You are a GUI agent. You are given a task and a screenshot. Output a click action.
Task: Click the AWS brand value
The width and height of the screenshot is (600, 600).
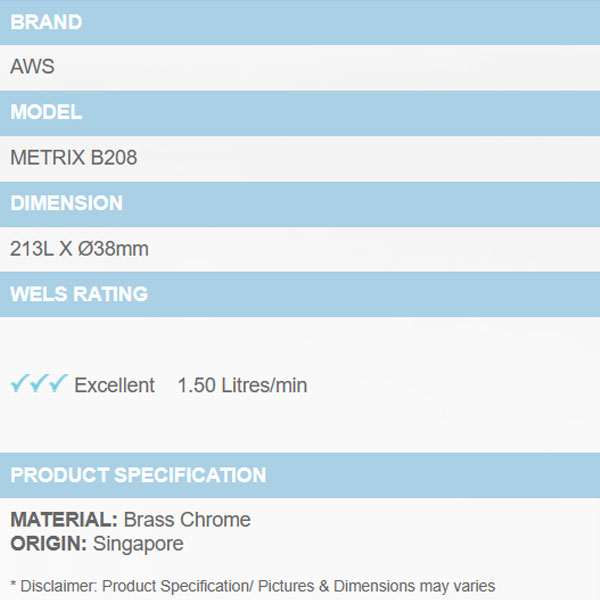(32, 67)
